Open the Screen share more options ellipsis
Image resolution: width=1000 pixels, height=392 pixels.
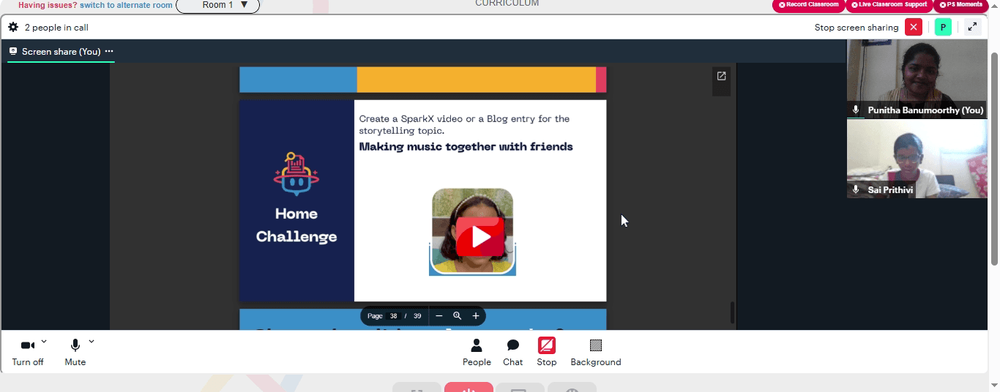click(x=109, y=51)
